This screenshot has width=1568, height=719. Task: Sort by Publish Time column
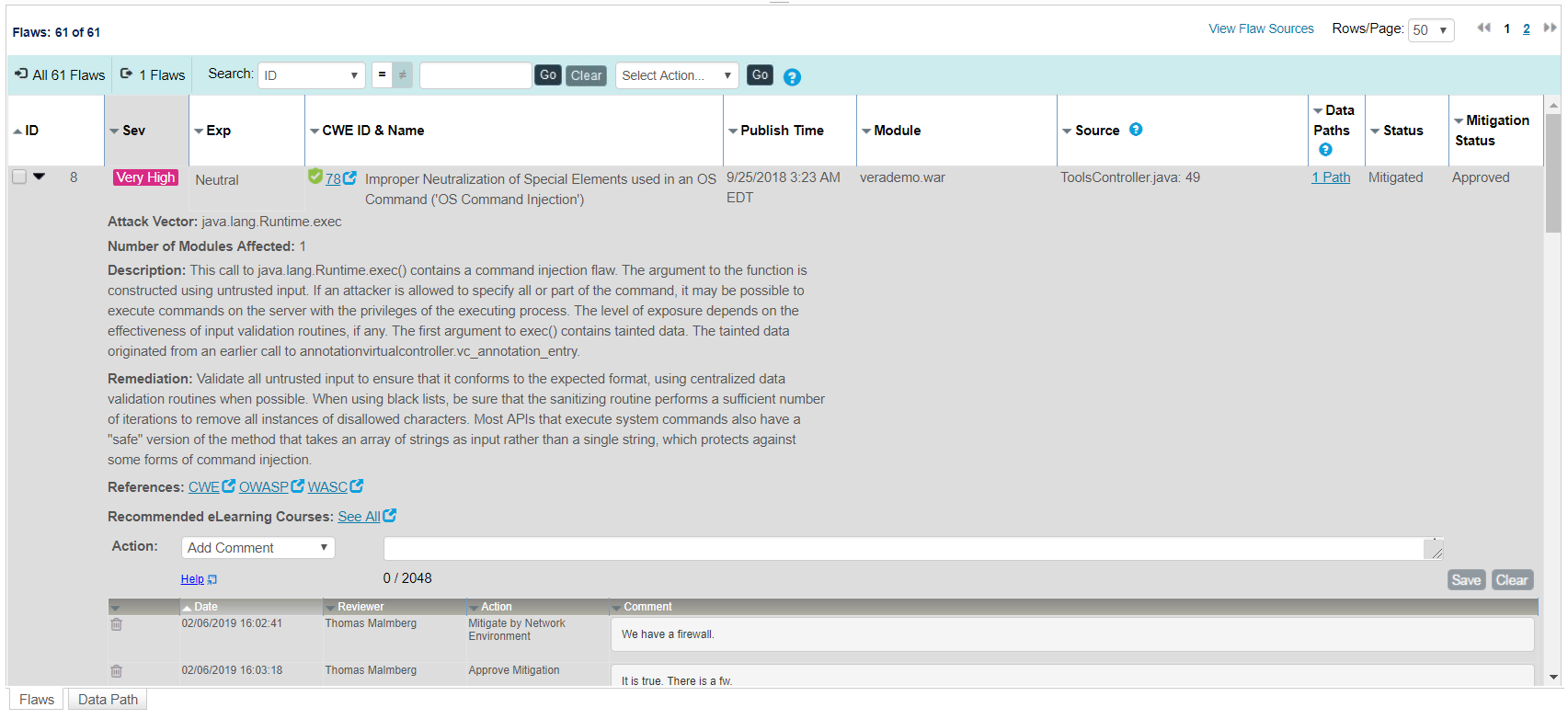point(776,131)
